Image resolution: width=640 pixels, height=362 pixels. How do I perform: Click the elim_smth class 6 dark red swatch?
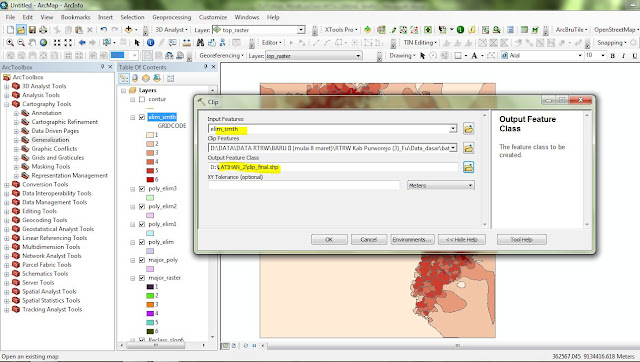click(x=150, y=180)
